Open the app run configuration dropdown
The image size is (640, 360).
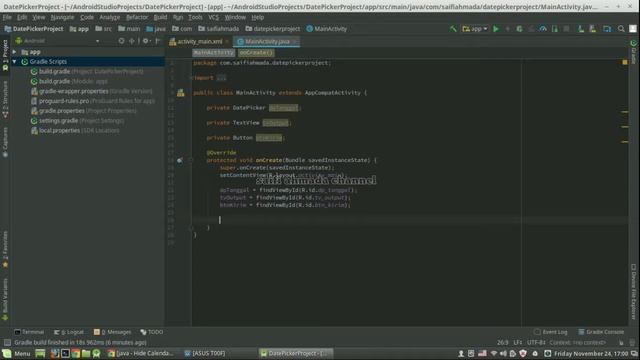pos(475,29)
